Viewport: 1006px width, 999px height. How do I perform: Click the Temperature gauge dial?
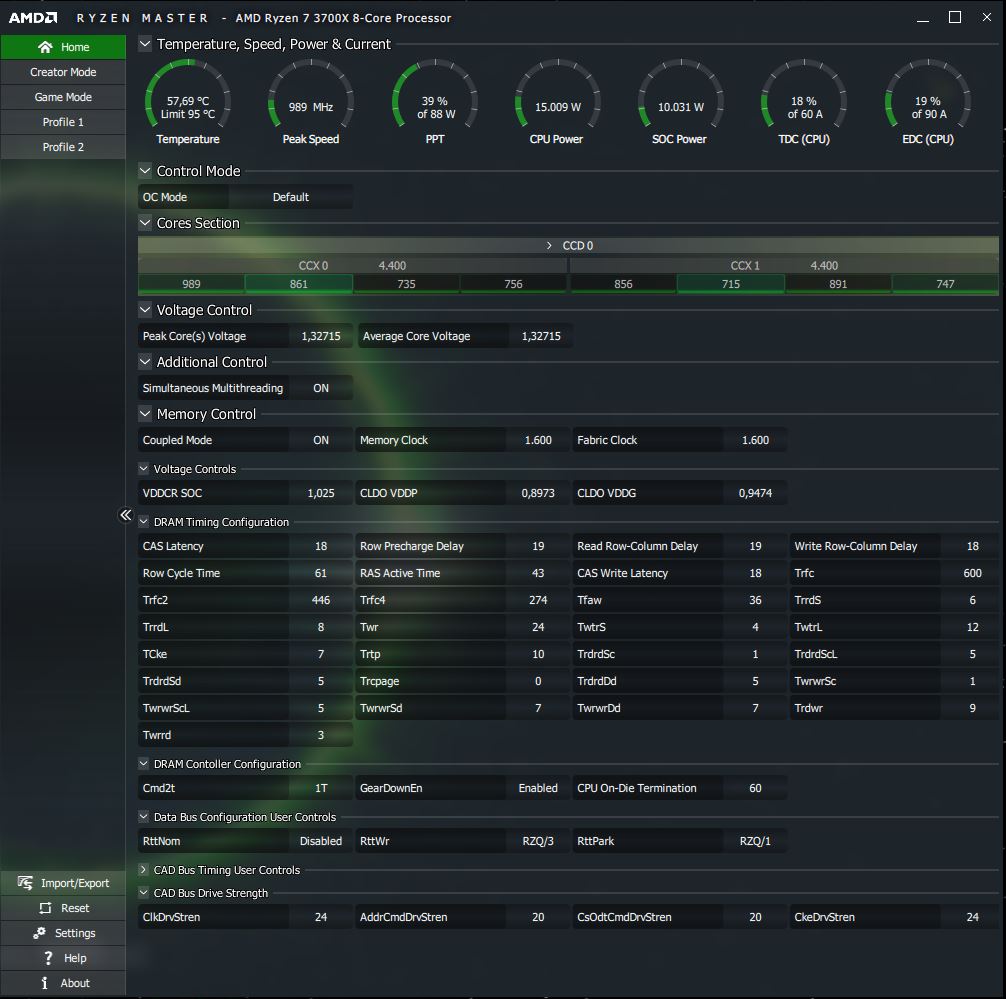point(188,94)
